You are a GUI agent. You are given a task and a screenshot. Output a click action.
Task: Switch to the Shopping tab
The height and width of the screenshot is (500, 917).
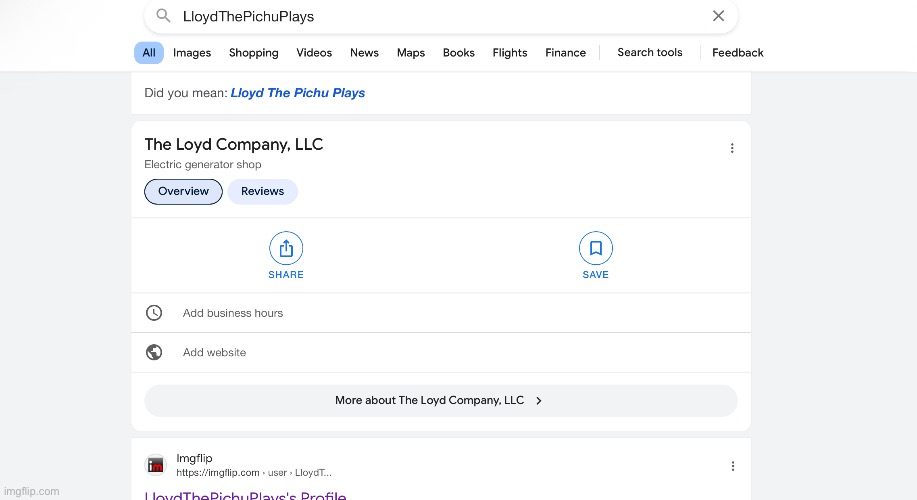254,53
